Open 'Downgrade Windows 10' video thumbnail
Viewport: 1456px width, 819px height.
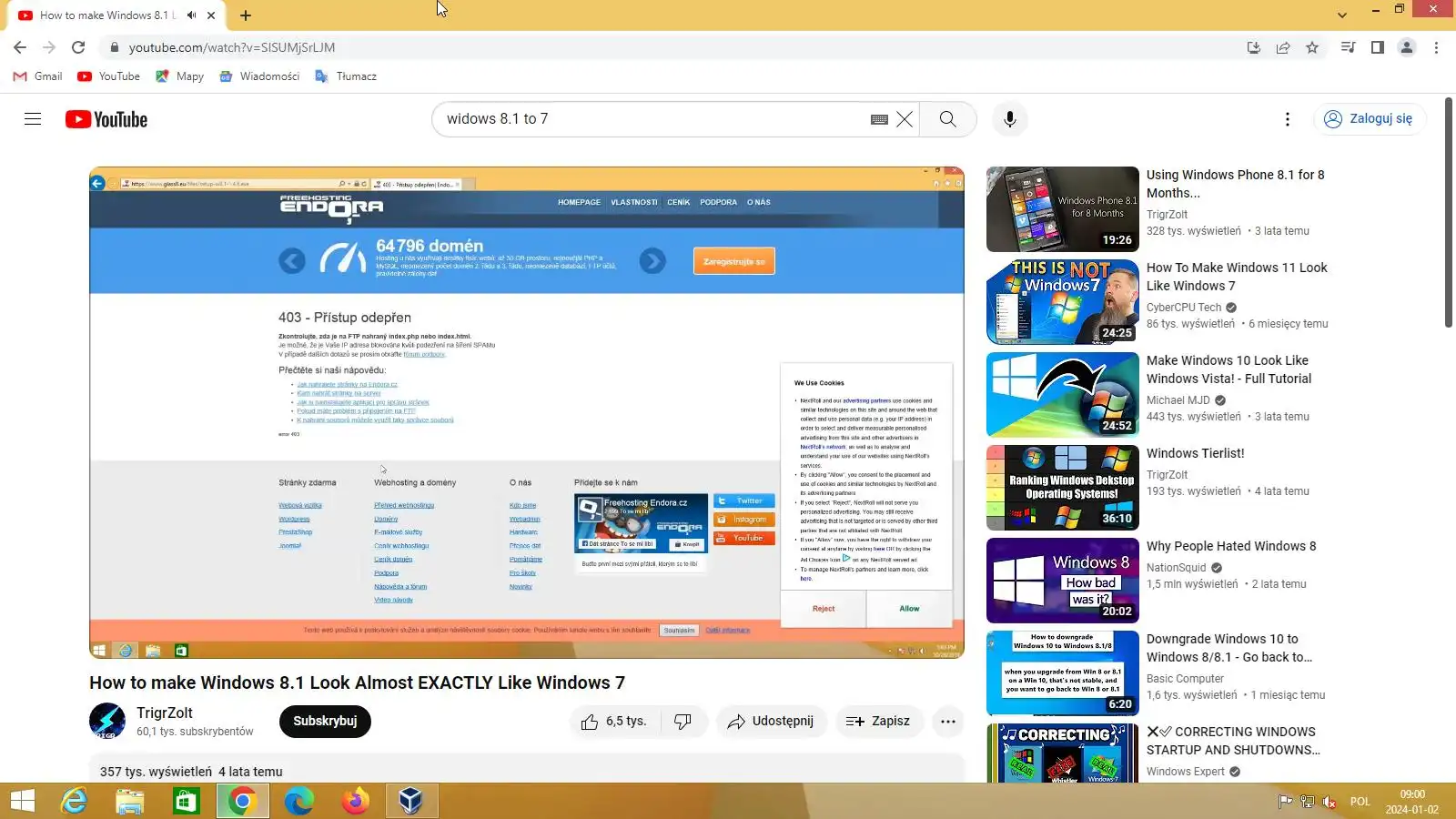(x=1063, y=673)
